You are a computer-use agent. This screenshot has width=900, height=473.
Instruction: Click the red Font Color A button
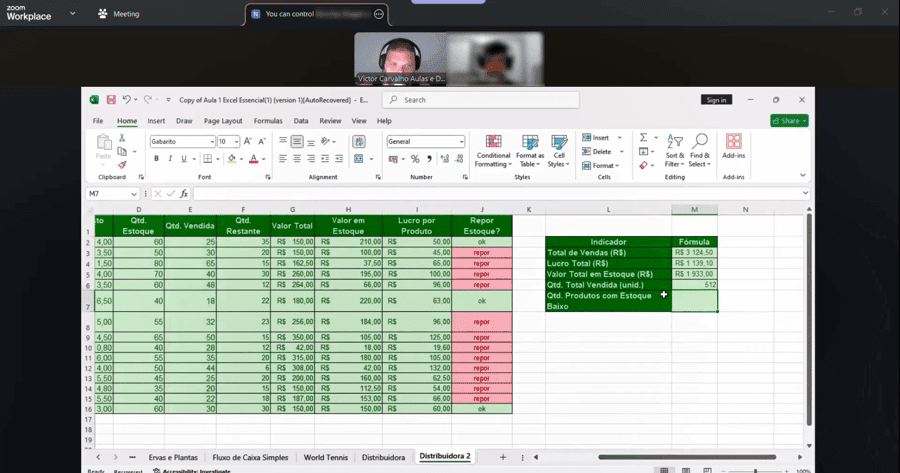(253, 159)
